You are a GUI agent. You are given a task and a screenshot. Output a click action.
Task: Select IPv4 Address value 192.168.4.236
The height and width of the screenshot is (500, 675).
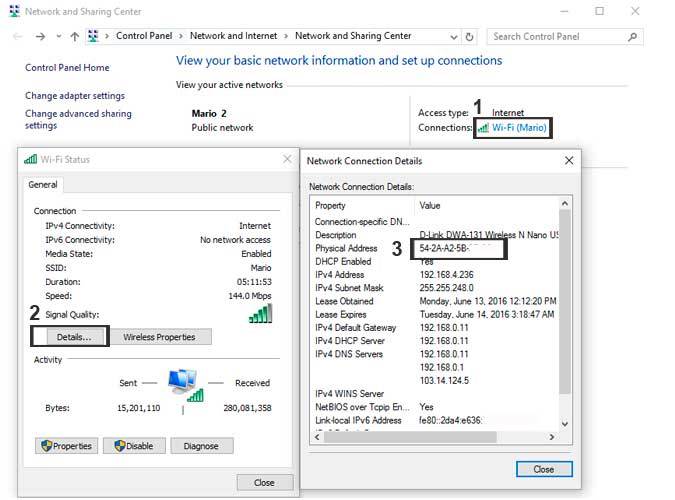[446, 275]
